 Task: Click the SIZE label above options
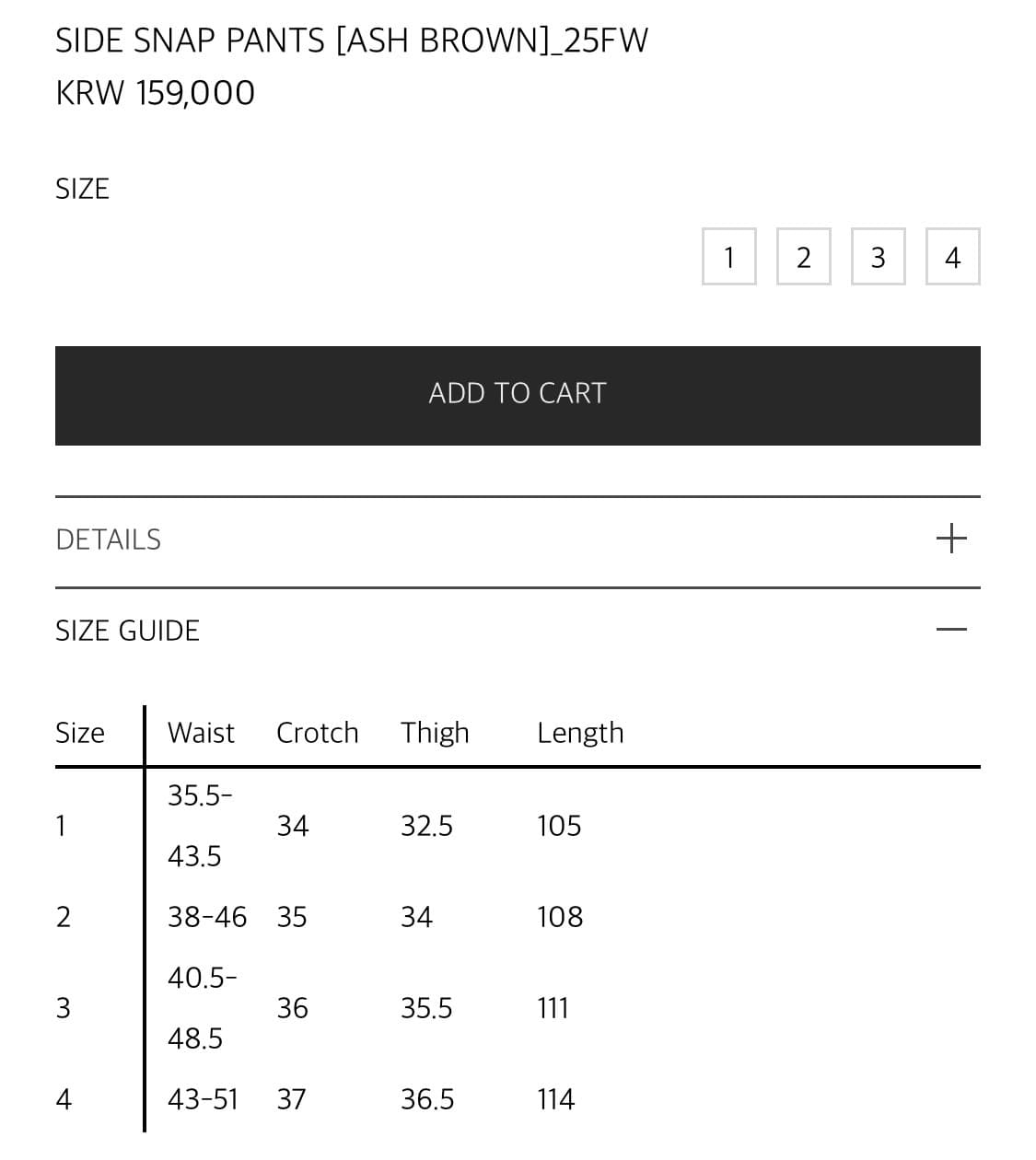[x=82, y=189]
